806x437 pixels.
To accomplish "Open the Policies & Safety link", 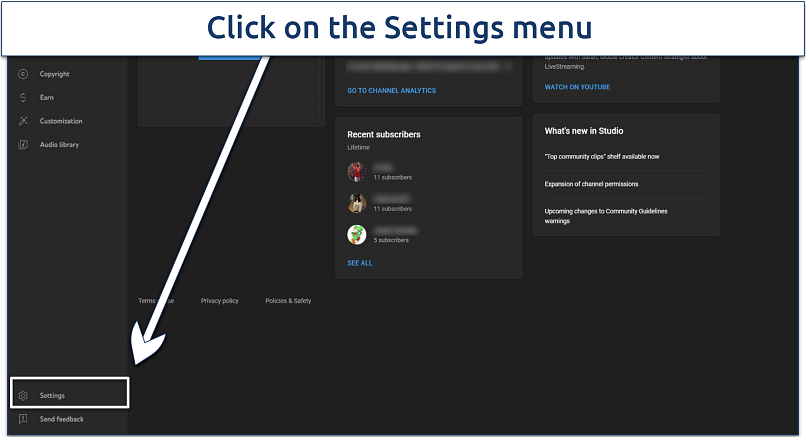I will (288, 301).
